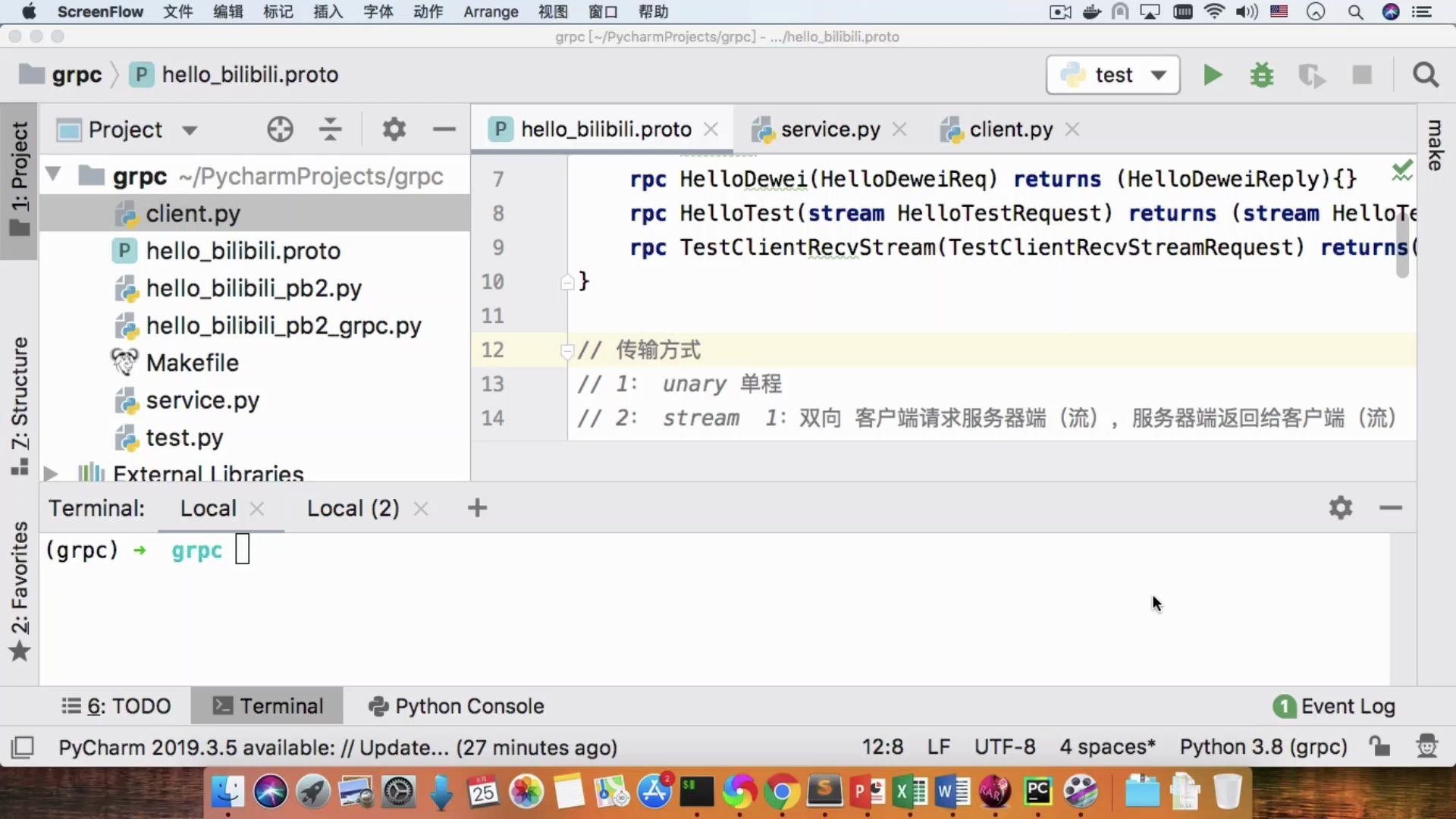Start debugging using the bug icon
The height and width of the screenshot is (819, 1456).
click(x=1261, y=75)
